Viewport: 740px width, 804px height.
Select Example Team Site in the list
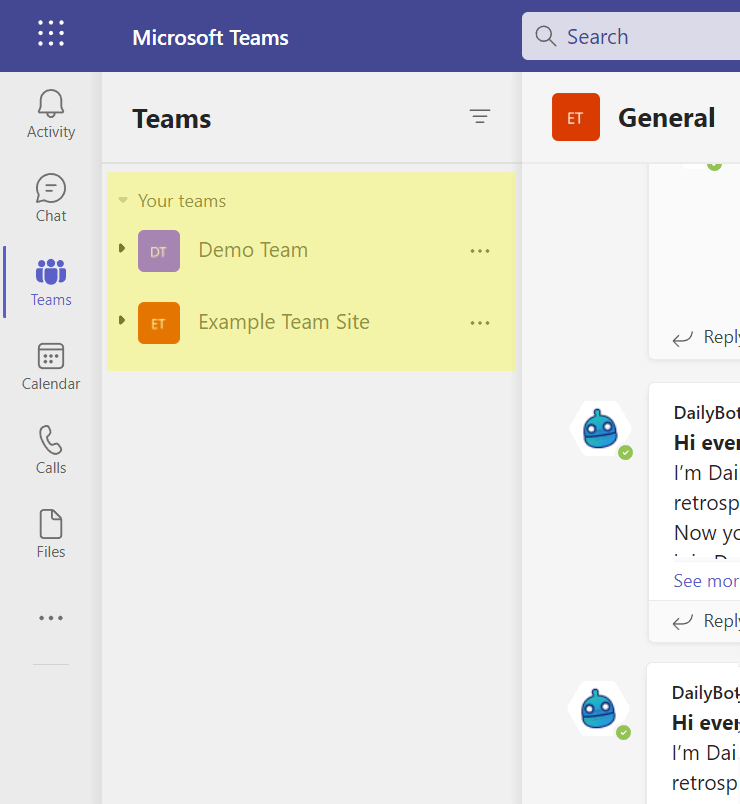284,322
